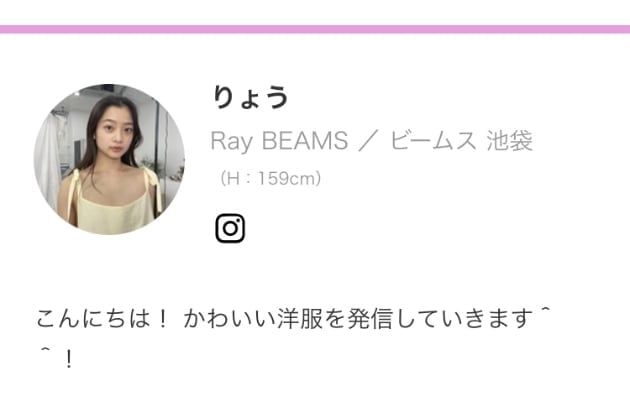Click the ビームス 池袋 shop name

pyautogui.click(x=461, y=141)
